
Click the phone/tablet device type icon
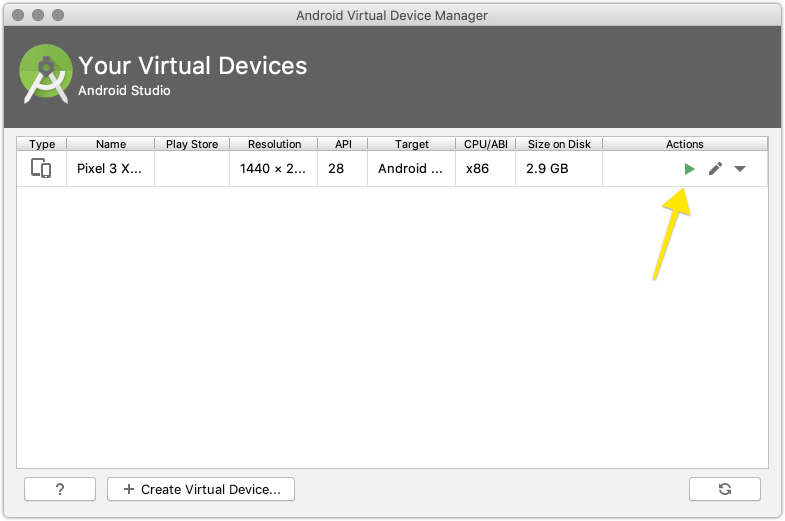[41, 168]
